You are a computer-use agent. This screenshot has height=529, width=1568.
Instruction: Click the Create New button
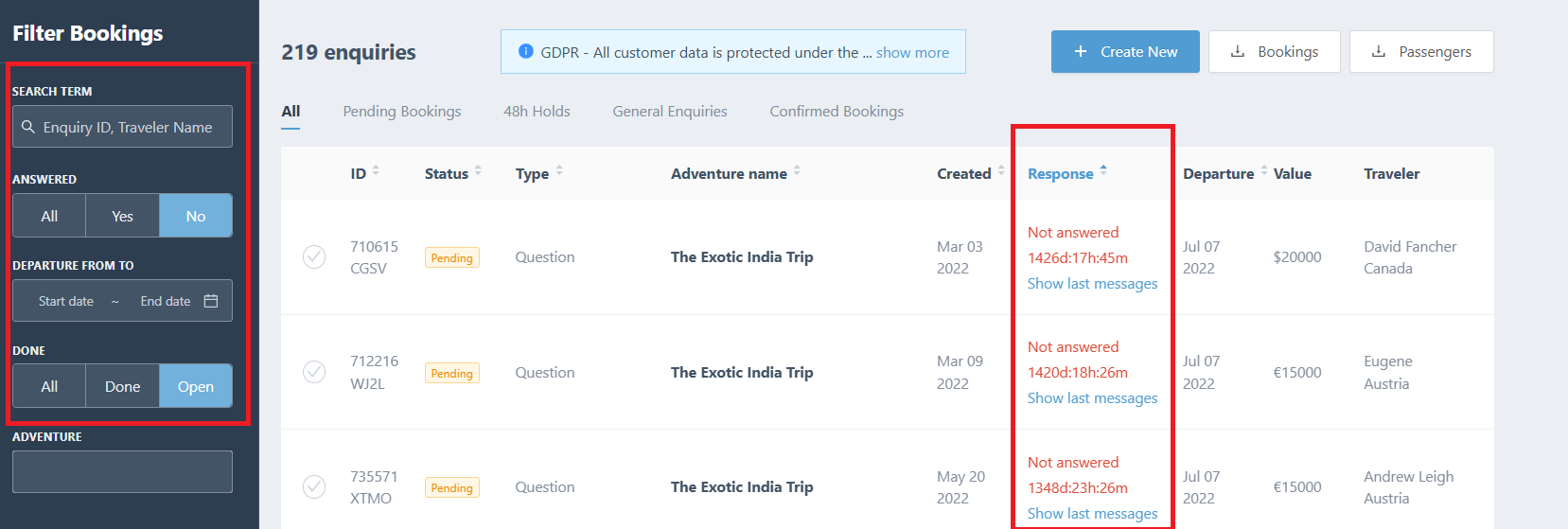[x=1125, y=52]
